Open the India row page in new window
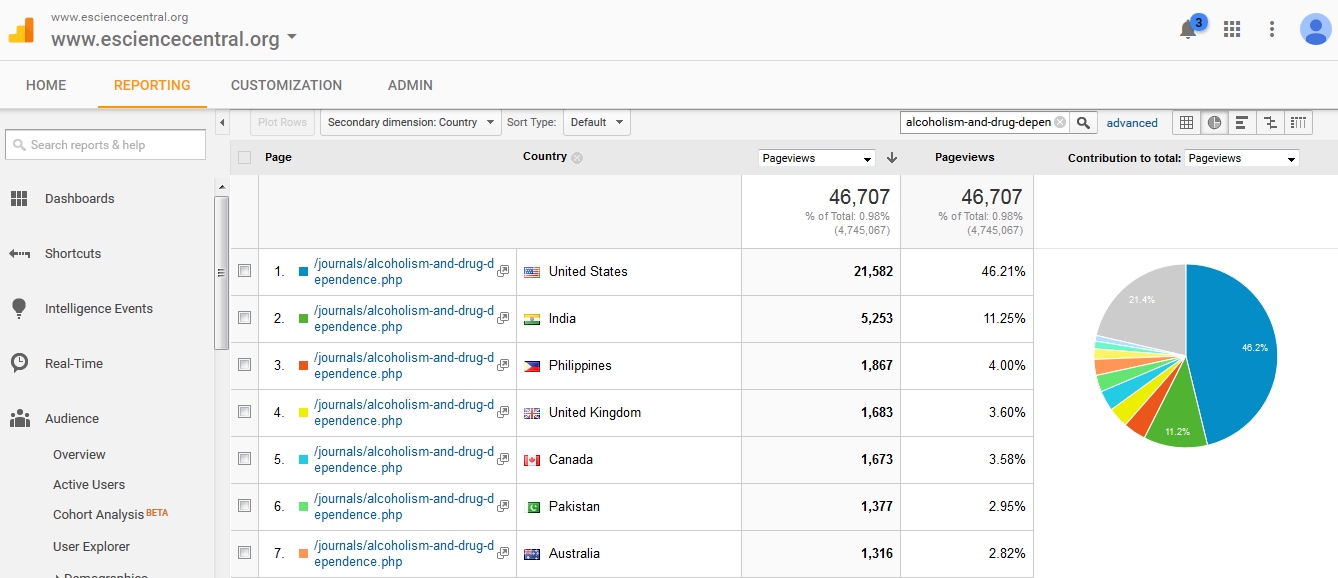1338x578 pixels. pos(503,318)
